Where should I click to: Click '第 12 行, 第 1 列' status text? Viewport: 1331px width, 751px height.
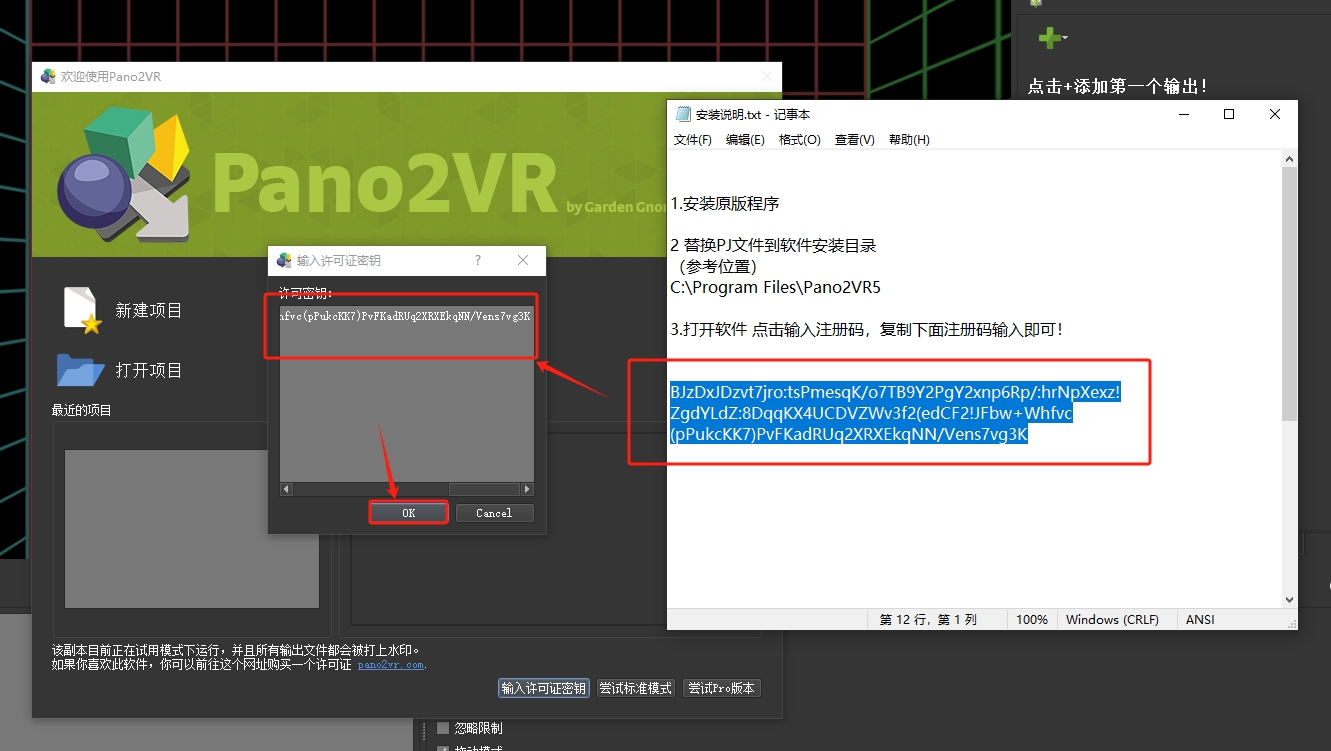click(928, 620)
